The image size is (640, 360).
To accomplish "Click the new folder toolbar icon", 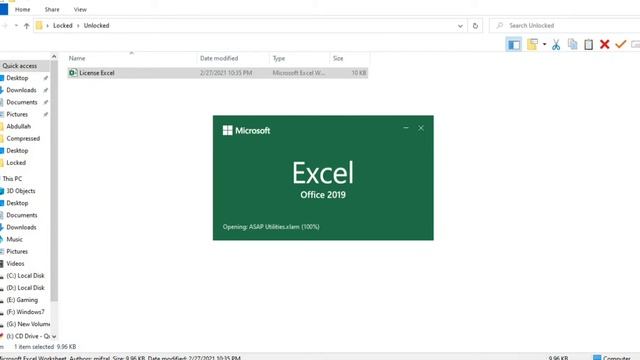I will [532, 44].
